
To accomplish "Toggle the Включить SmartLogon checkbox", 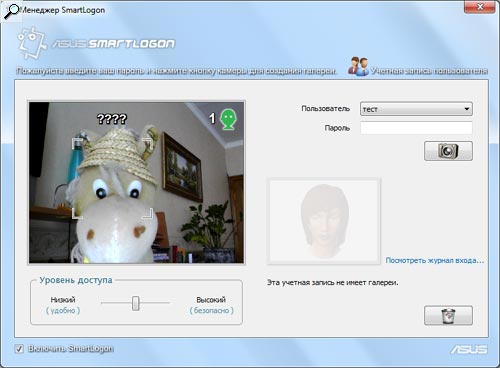I will coord(19,349).
